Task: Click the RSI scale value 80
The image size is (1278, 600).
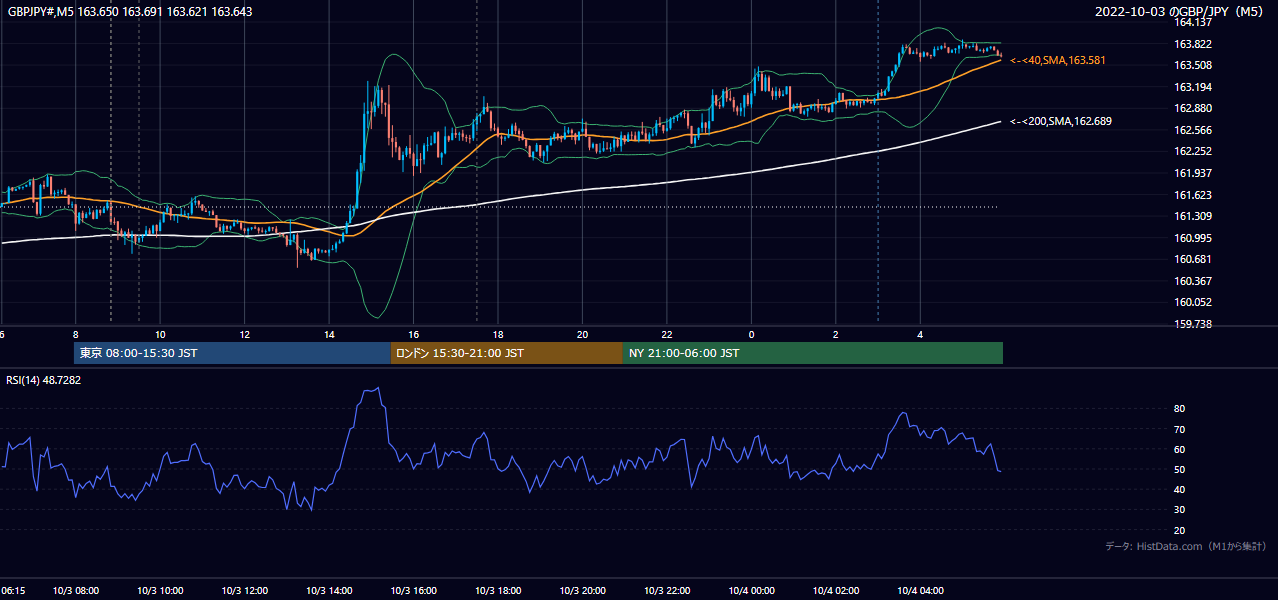Action: pos(1179,409)
